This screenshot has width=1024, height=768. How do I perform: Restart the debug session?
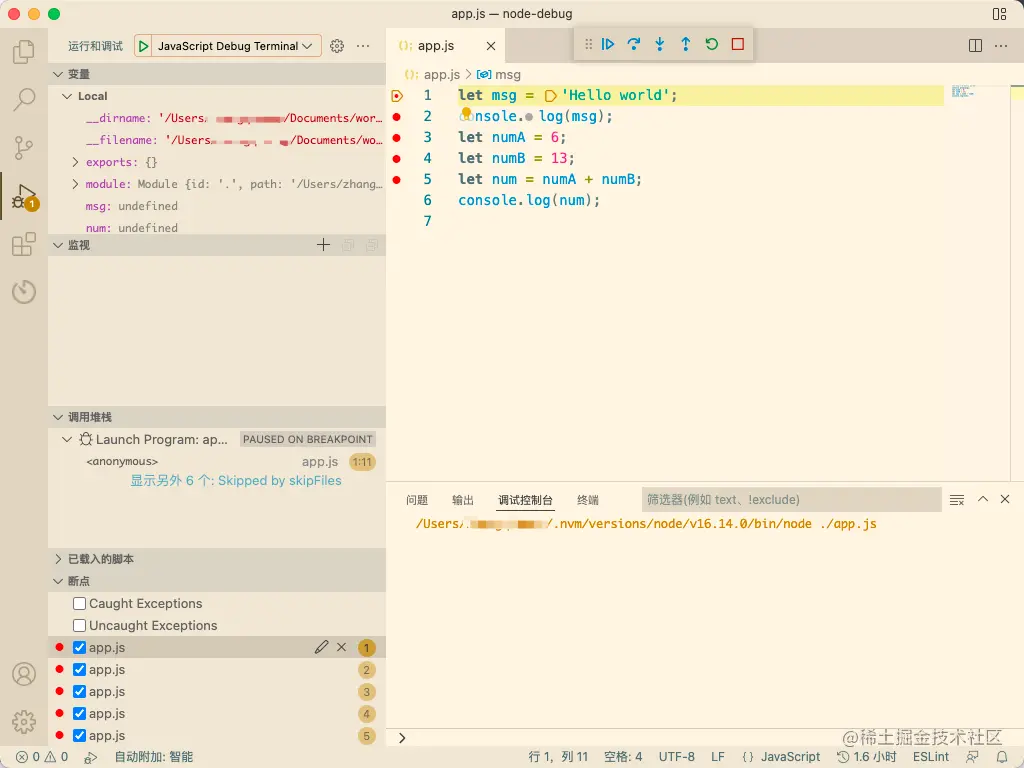point(712,44)
